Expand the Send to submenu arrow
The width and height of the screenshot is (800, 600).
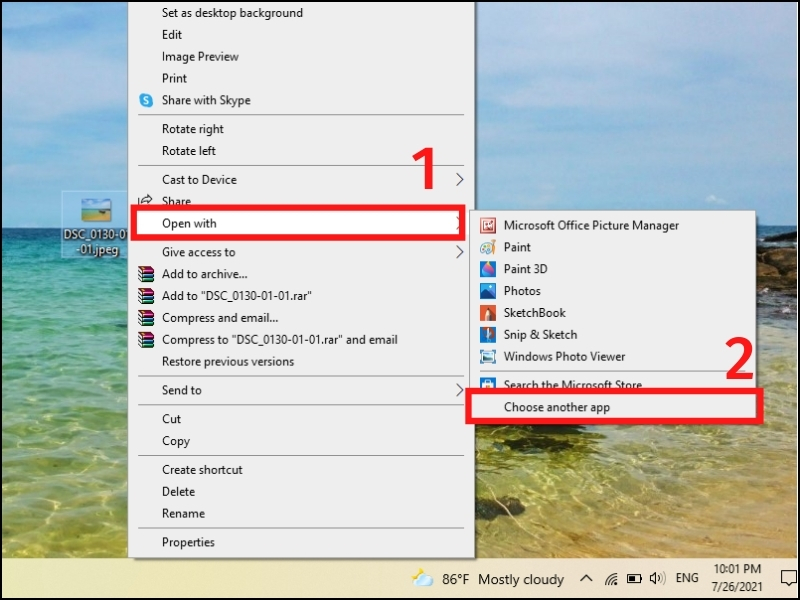click(x=460, y=390)
